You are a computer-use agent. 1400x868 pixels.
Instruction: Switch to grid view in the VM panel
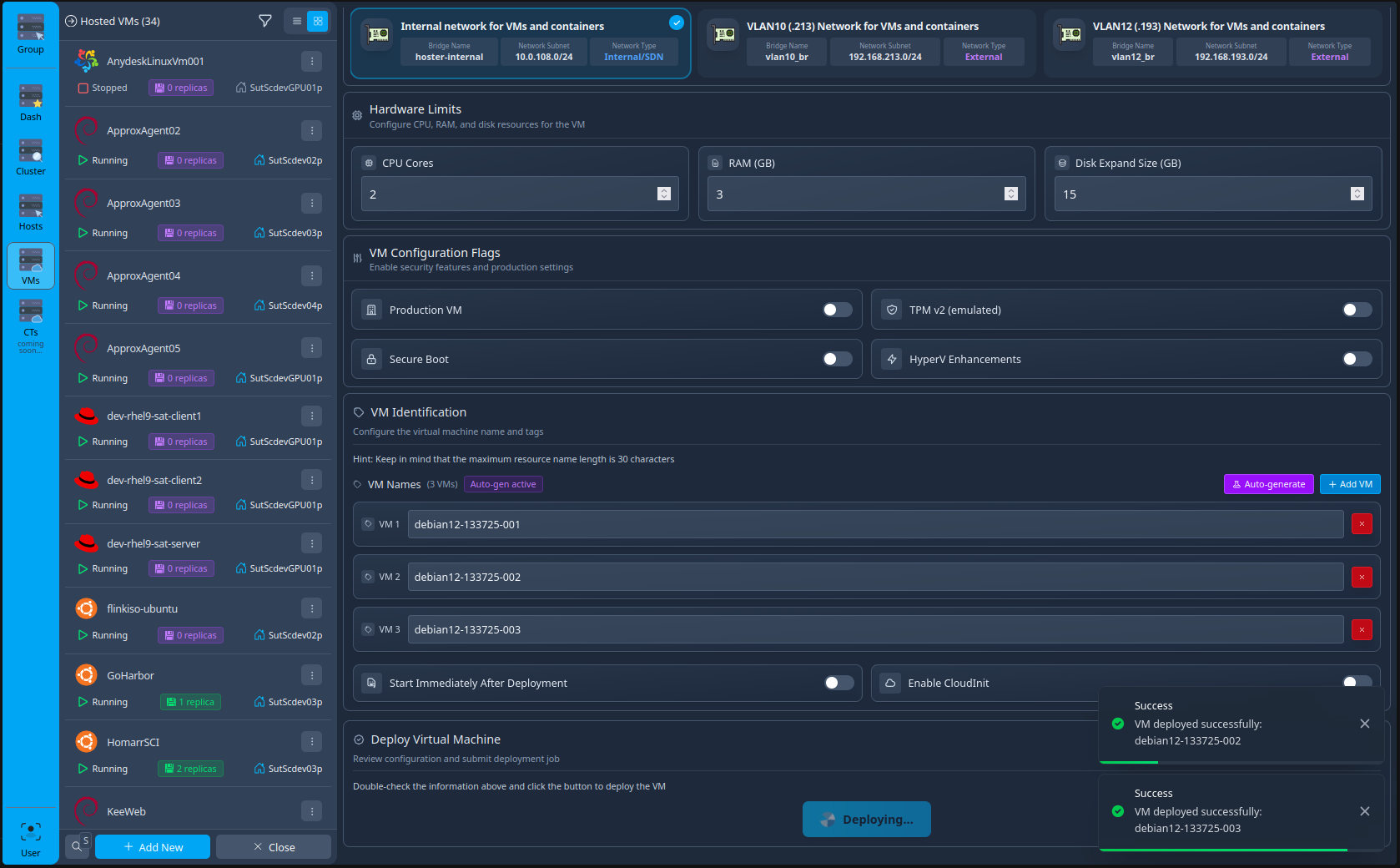320,21
